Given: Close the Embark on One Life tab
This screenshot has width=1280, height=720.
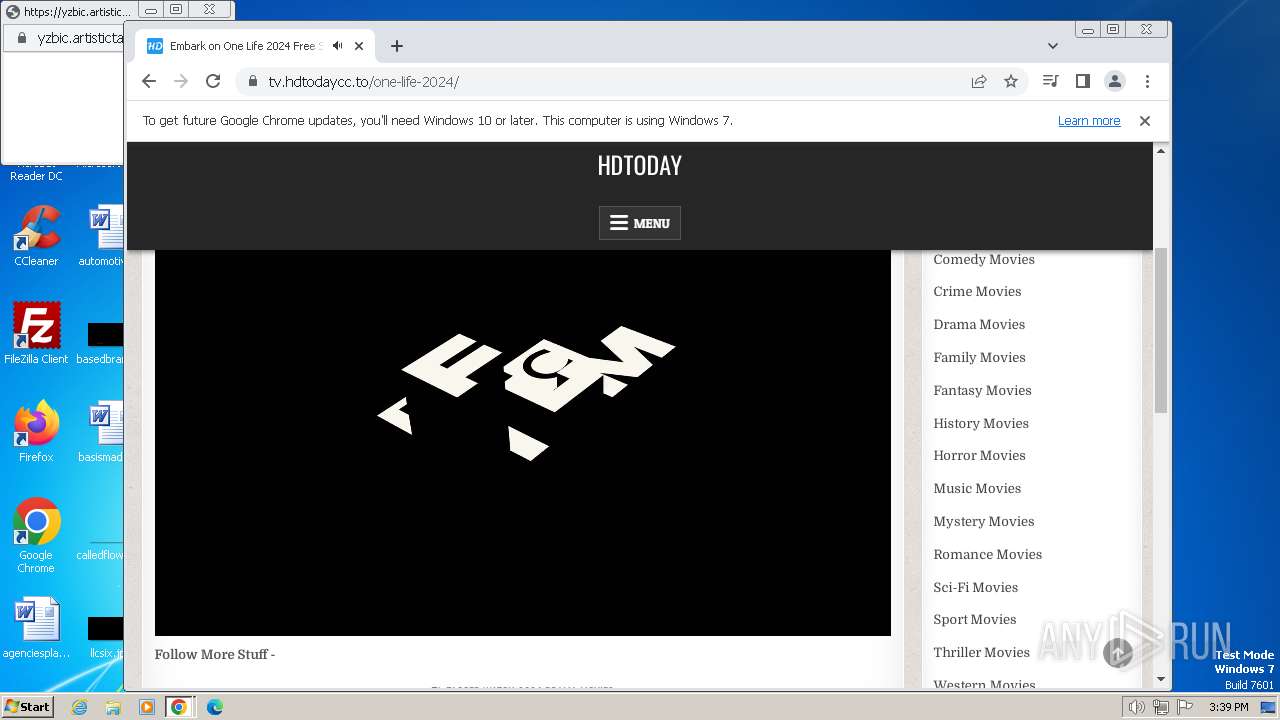Looking at the screenshot, I should click(359, 46).
